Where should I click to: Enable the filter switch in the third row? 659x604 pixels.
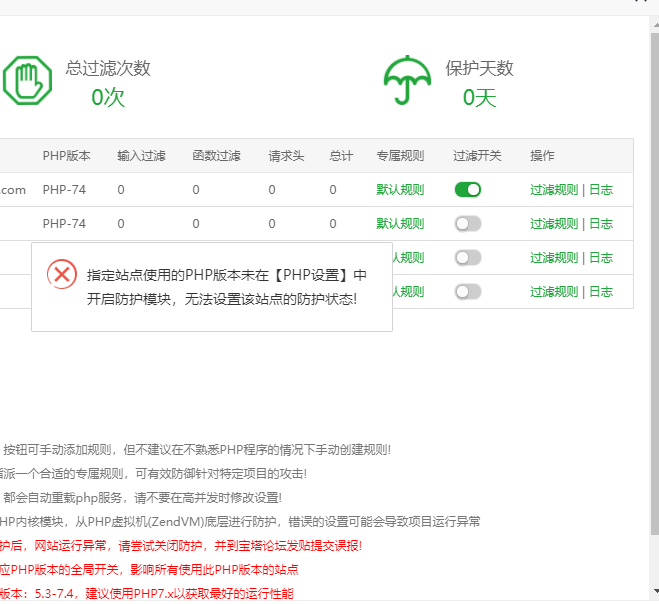point(468,258)
